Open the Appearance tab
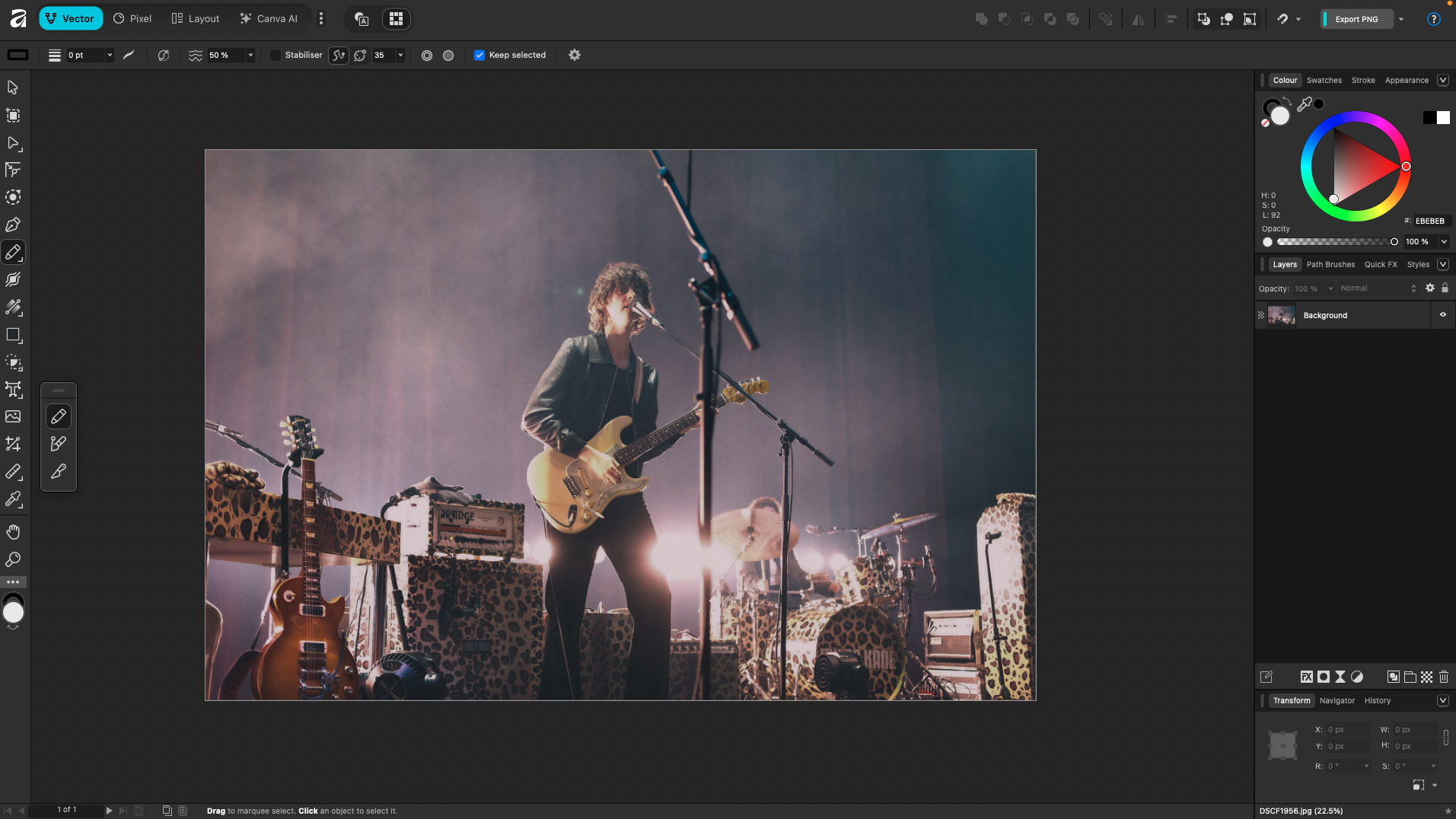Viewport: 1456px width, 819px height. pyautogui.click(x=1407, y=81)
